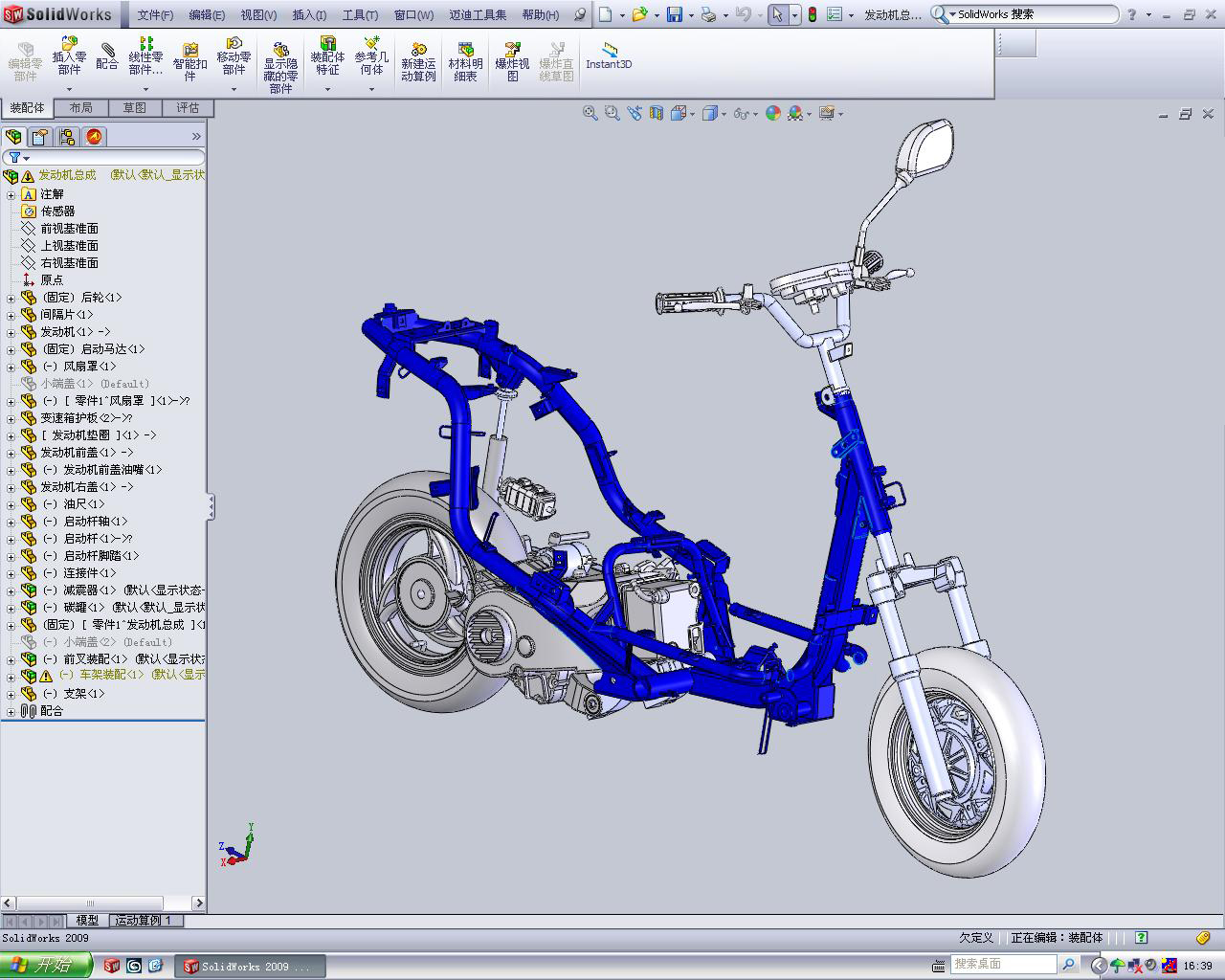This screenshot has width=1225, height=980.
Task: Open the Display Style dropdown arrow
Action: click(x=723, y=113)
